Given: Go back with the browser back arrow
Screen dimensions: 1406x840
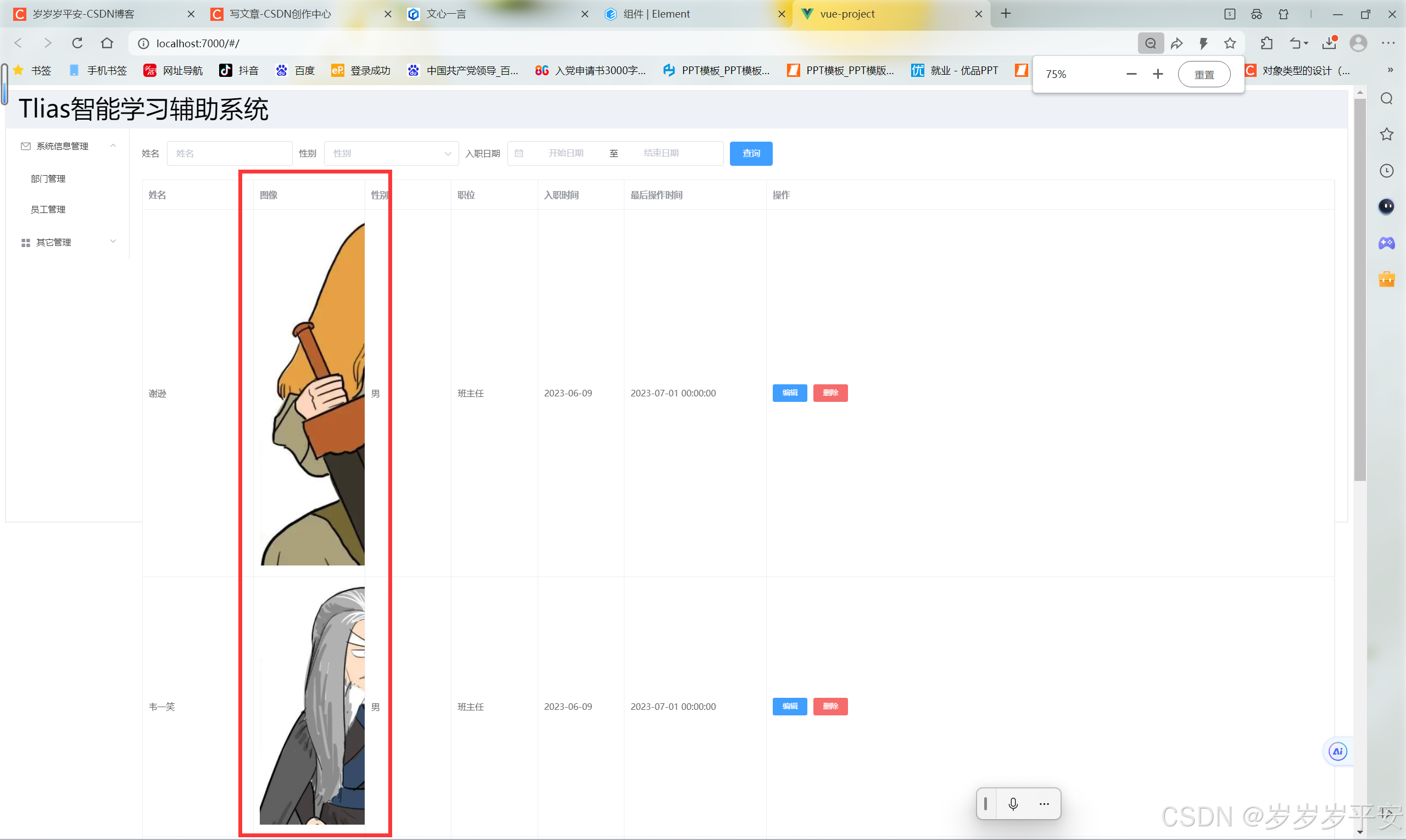Looking at the screenshot, I should (18, 43).
